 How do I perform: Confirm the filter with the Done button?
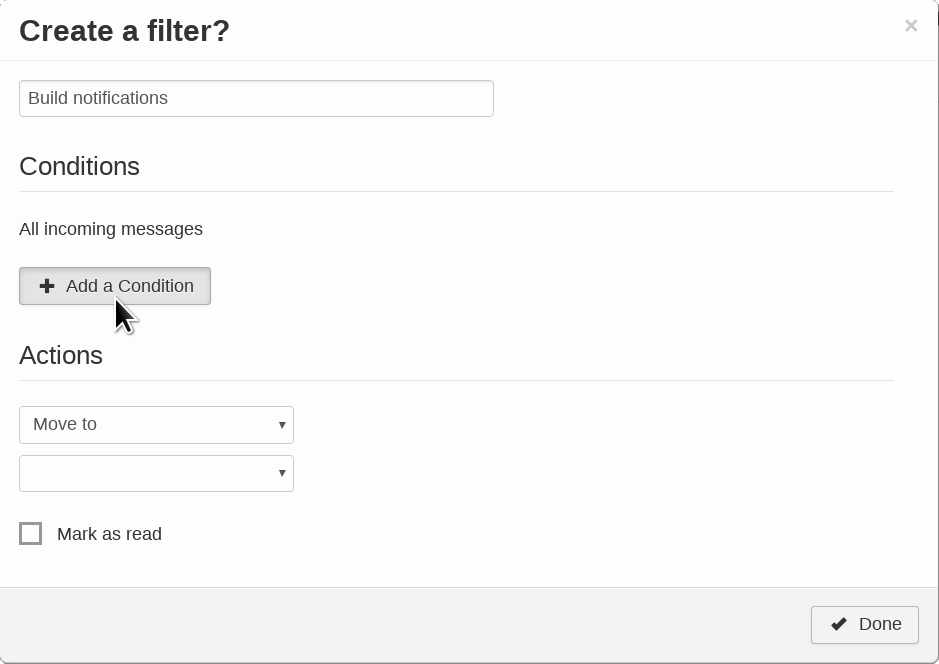click(865, 624)
